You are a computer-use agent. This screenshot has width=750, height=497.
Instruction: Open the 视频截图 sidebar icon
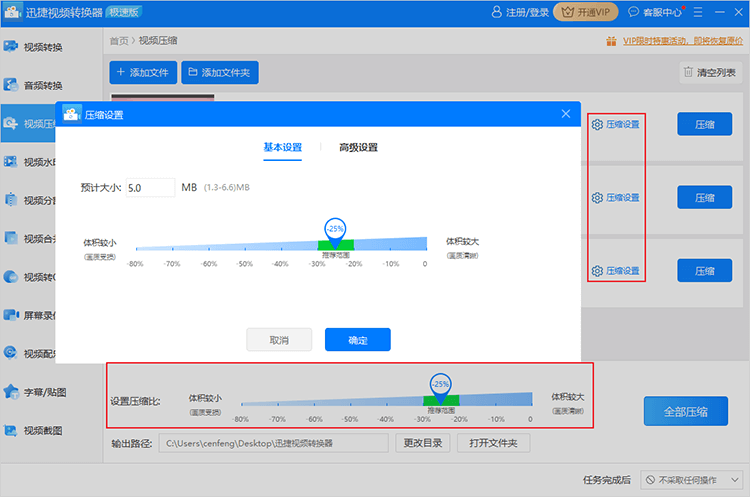(x=11, y=430)
